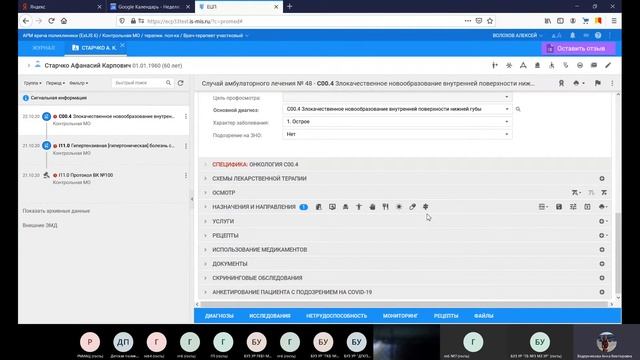Click the browser reload button
This screenshot has width=640, height=360.
(51, 21)
